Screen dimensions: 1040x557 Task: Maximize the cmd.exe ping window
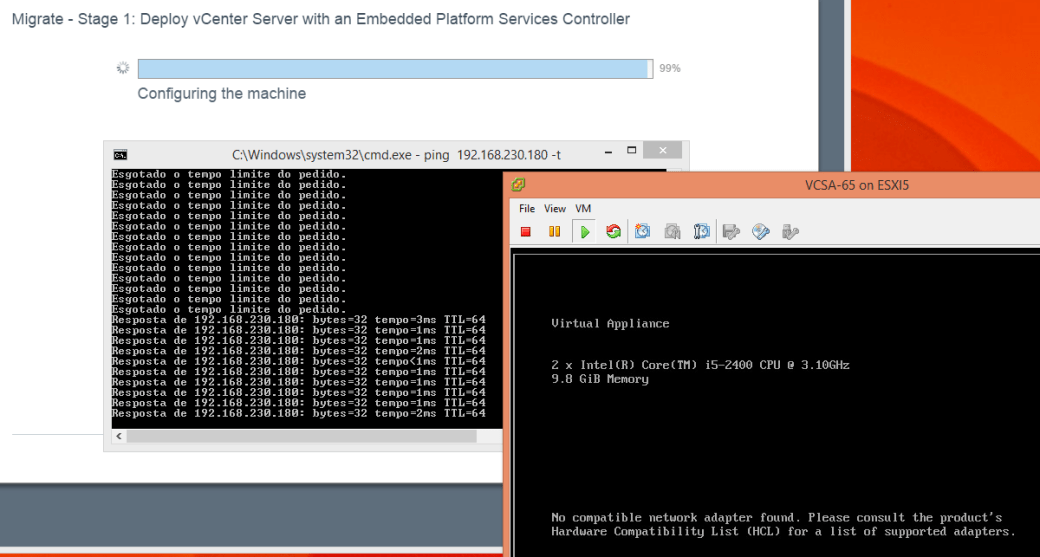631,152
